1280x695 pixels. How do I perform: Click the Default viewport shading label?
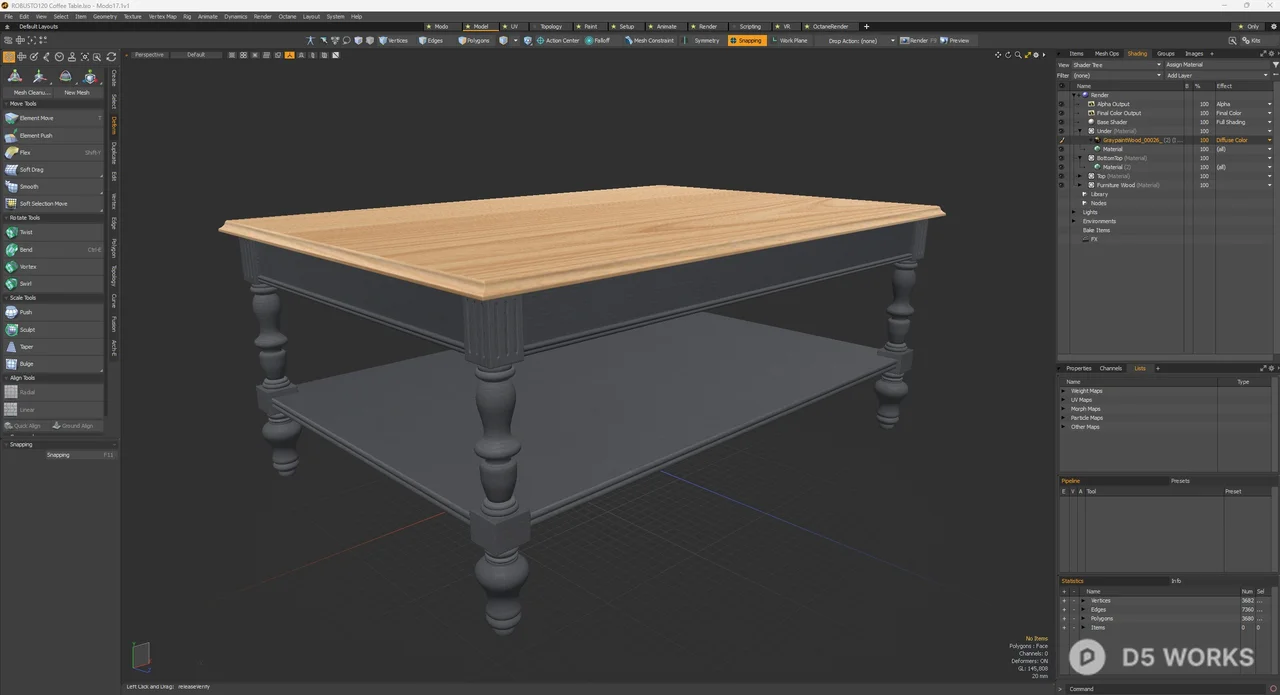point(196,55)
